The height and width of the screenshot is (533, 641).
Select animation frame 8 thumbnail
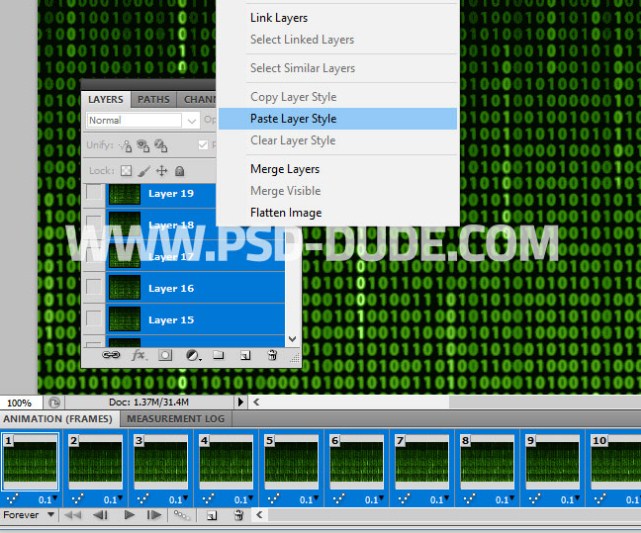point(487,461)
